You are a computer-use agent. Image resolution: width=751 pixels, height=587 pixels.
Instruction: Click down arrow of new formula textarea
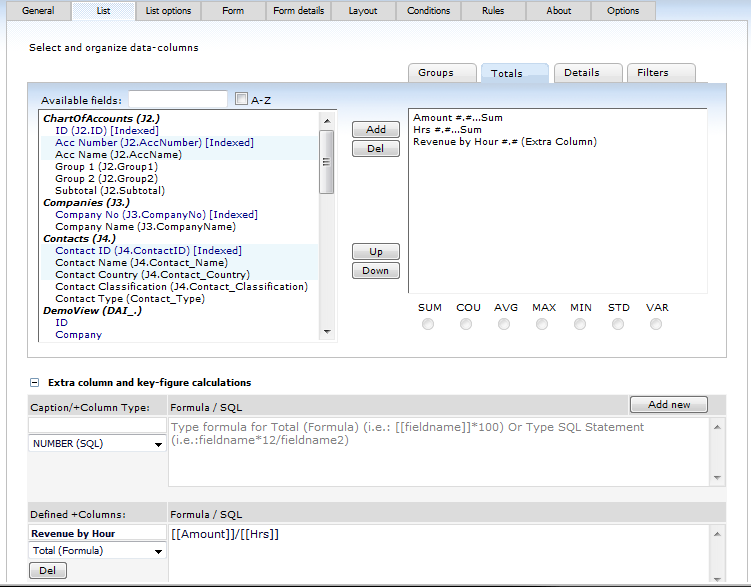[x=717, y=477]
